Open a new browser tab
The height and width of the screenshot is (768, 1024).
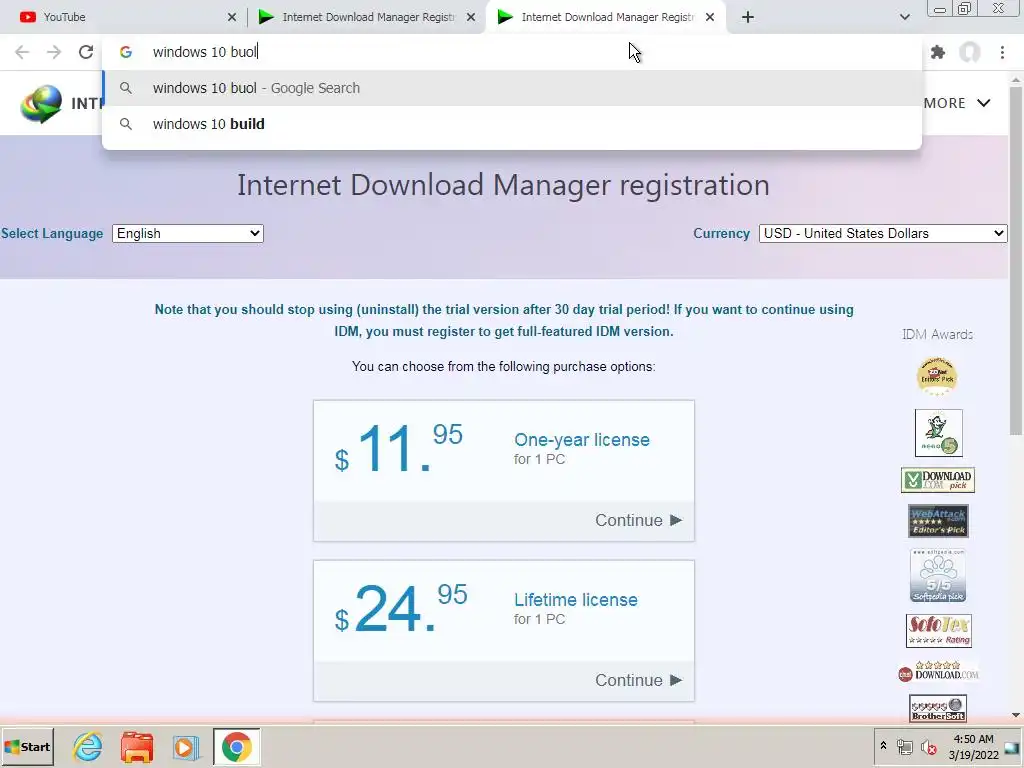coord(748,17)
